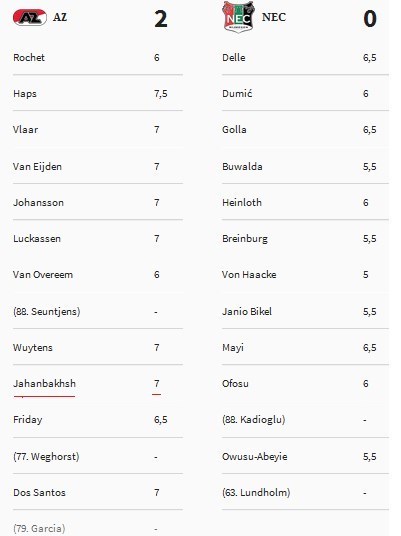
Task: Select substitute entry 88. Seuntjens
Action: [46, 311]
